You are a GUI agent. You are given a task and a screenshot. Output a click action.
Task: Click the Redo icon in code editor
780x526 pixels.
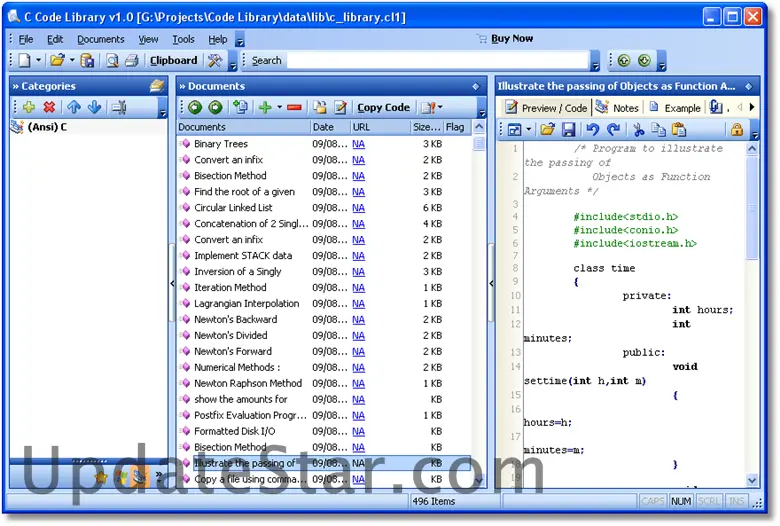(613, 130)
